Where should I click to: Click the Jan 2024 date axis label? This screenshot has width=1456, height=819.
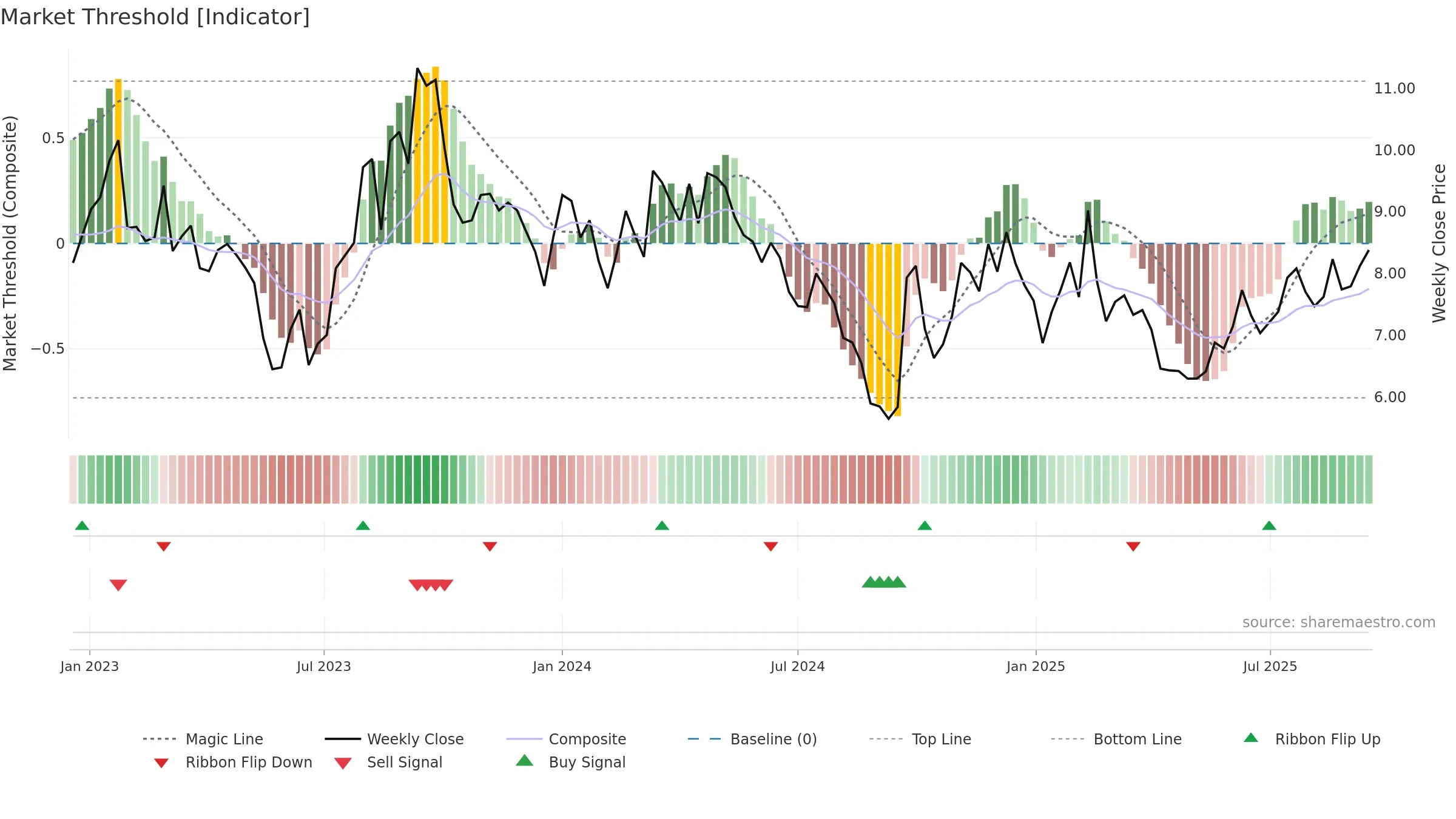coord(562,666)
